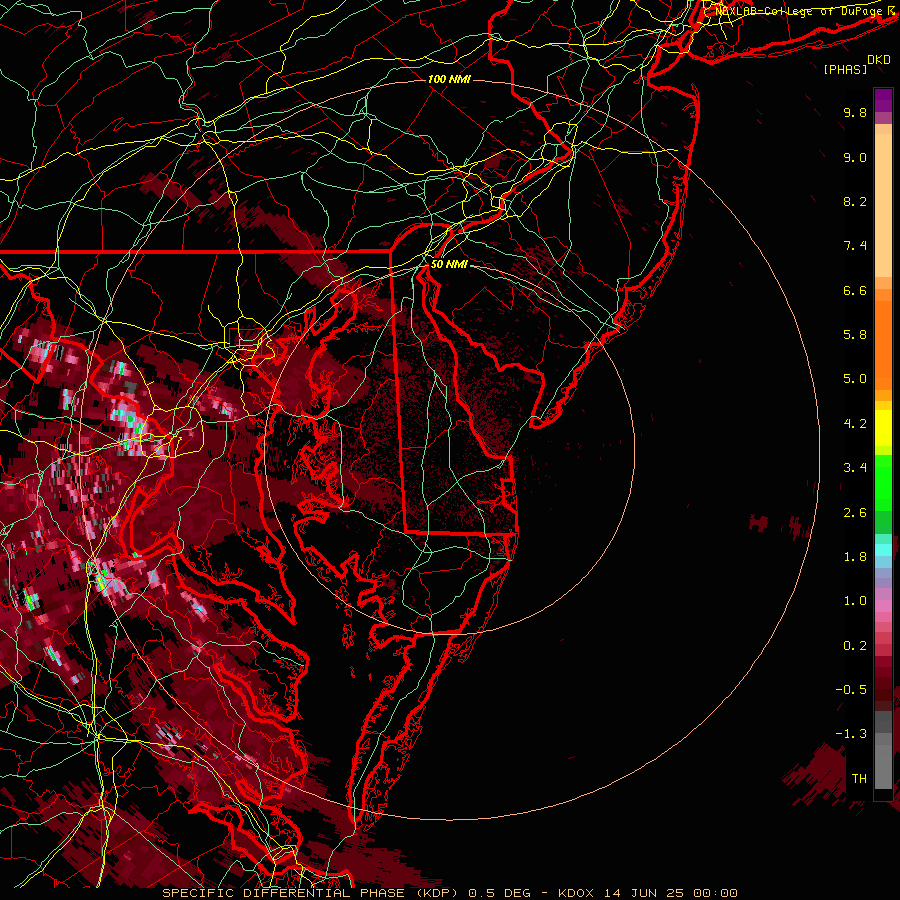Click the yellow segment of the color bar
Image resolution: width=900 pixels, height=900 pixels.
(x=883, y=428)
